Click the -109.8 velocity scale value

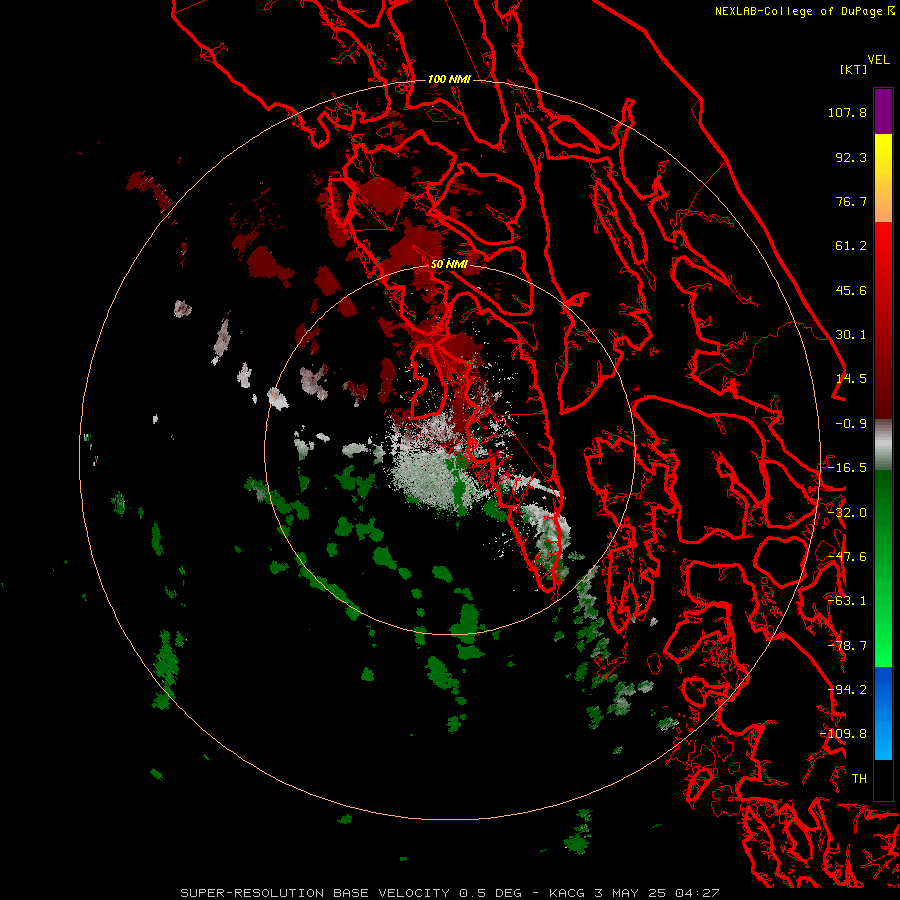844,734
